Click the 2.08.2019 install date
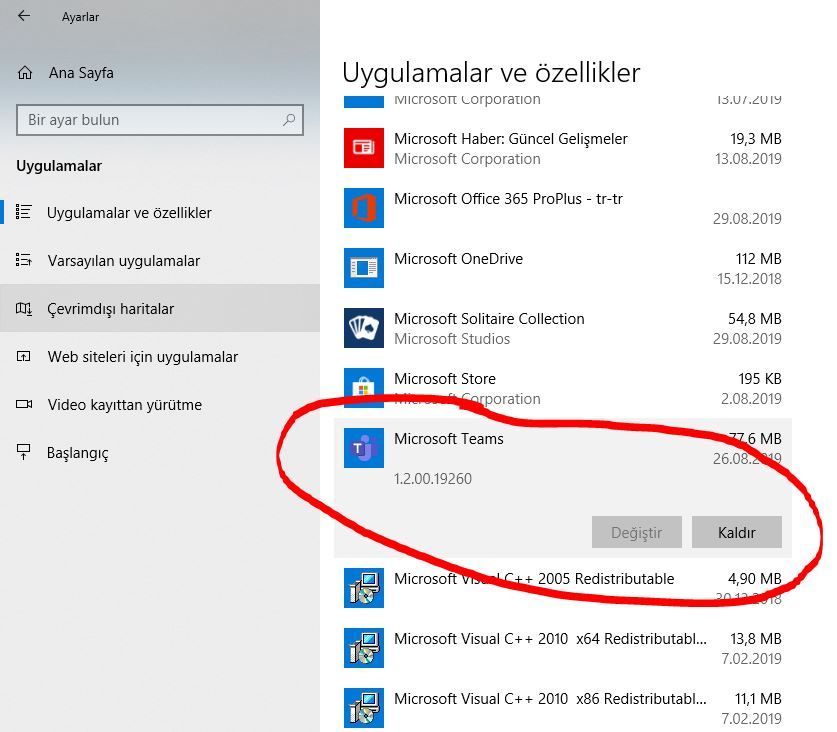 click(751, 399)
